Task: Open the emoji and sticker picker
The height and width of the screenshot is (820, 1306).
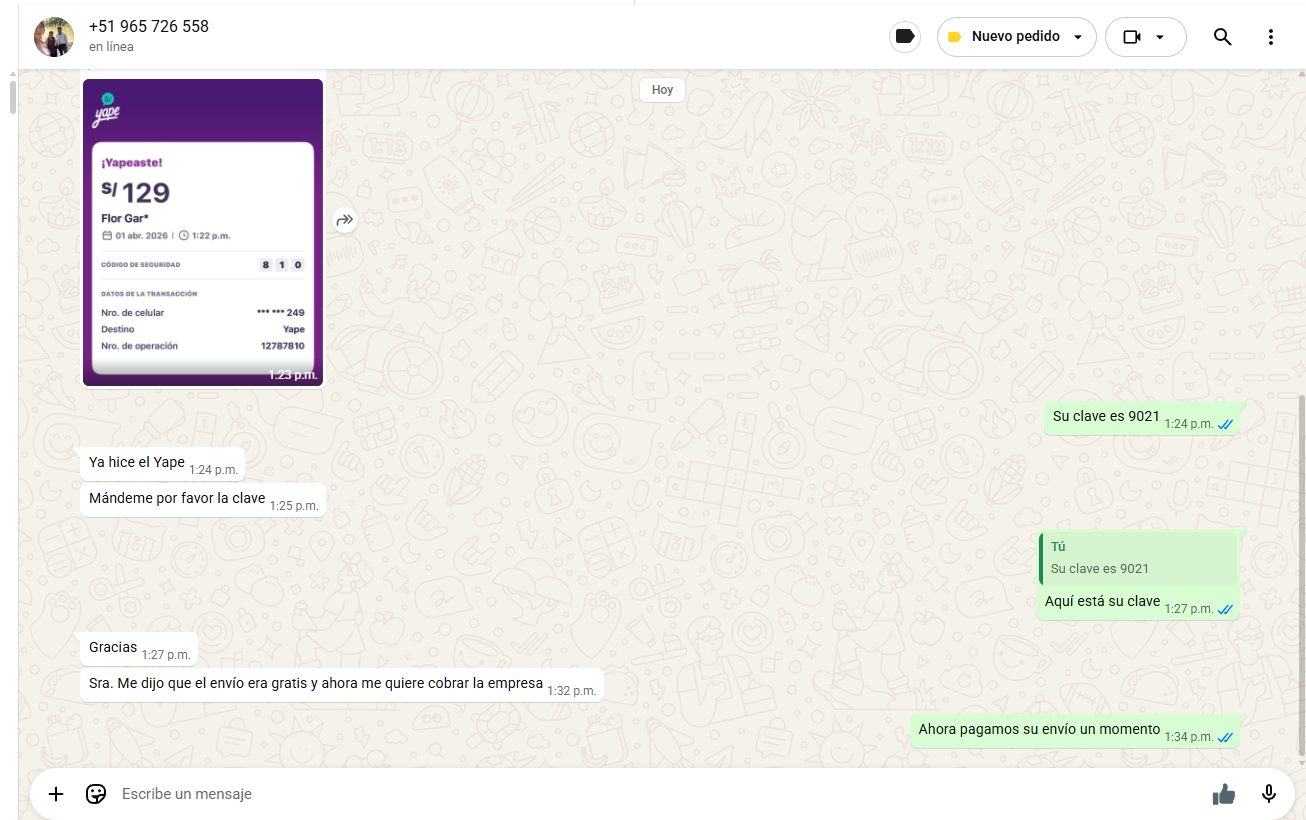Action: [96, 794]
